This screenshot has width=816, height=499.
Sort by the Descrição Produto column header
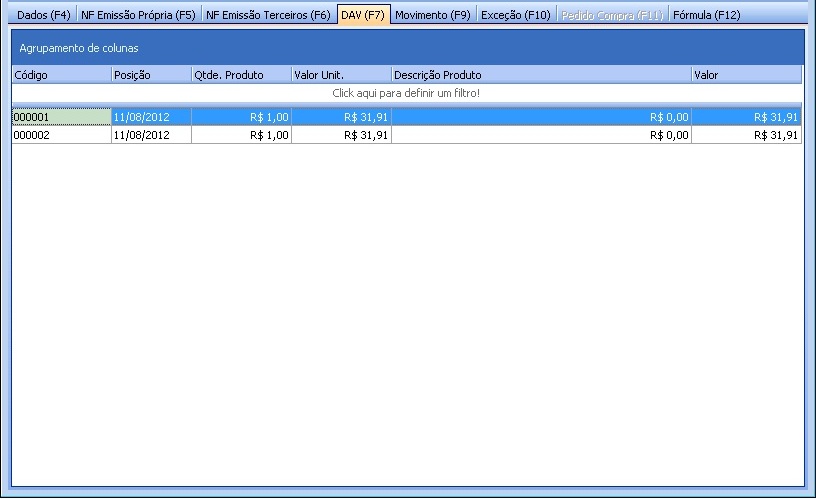tap(541, 75)
